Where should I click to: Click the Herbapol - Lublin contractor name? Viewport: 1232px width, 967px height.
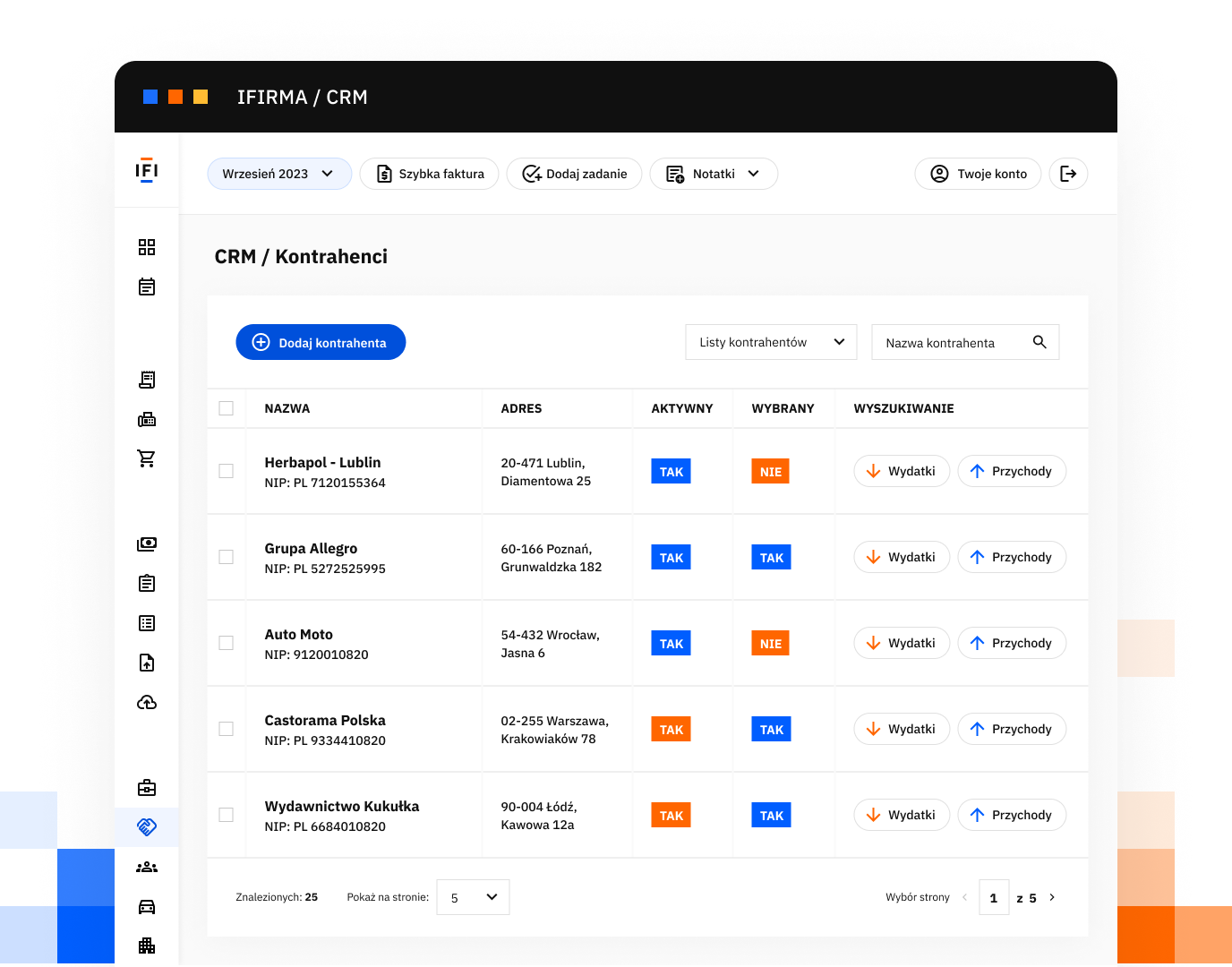322,462
